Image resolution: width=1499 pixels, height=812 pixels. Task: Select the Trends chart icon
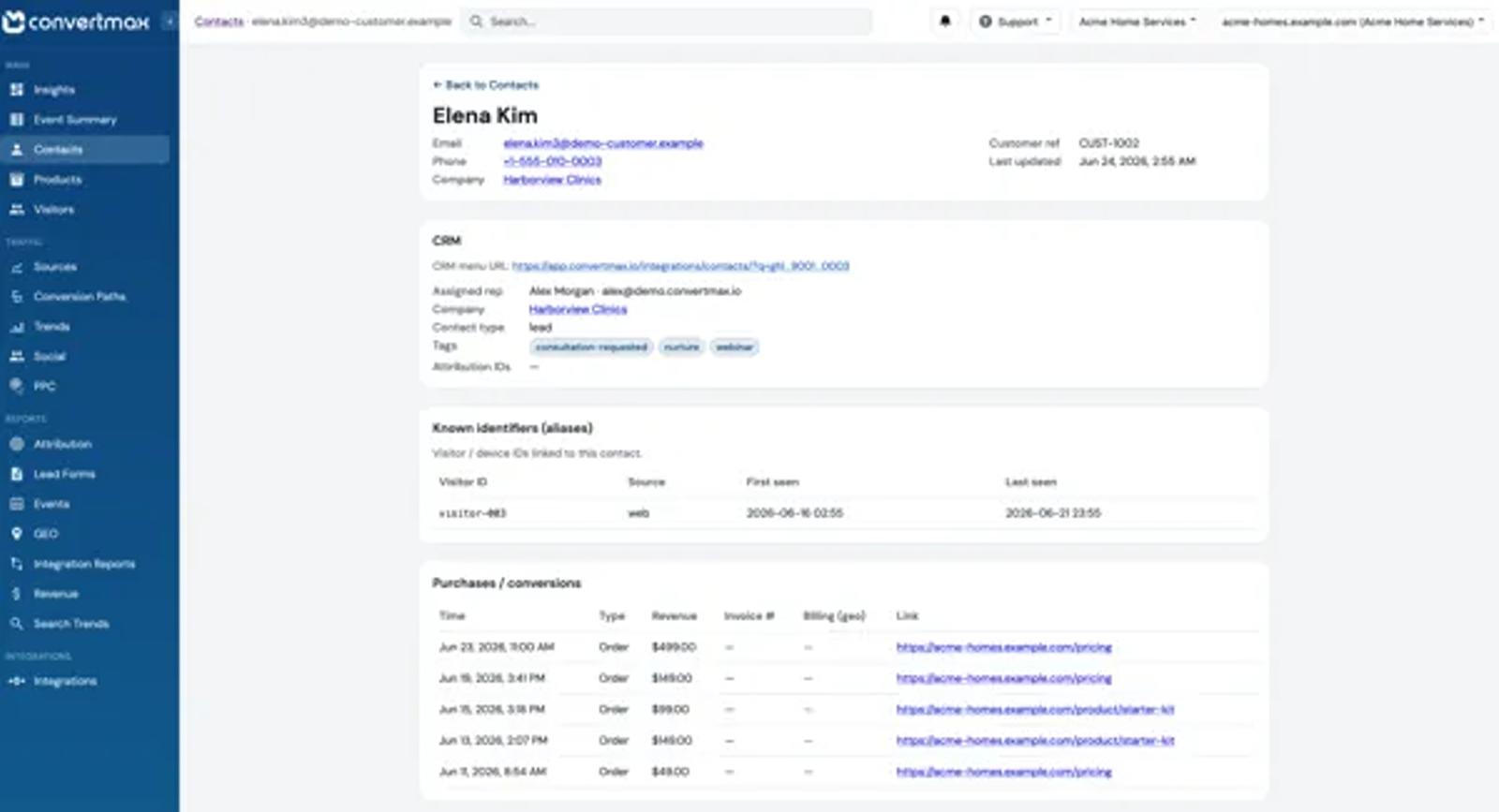(16, 327)
